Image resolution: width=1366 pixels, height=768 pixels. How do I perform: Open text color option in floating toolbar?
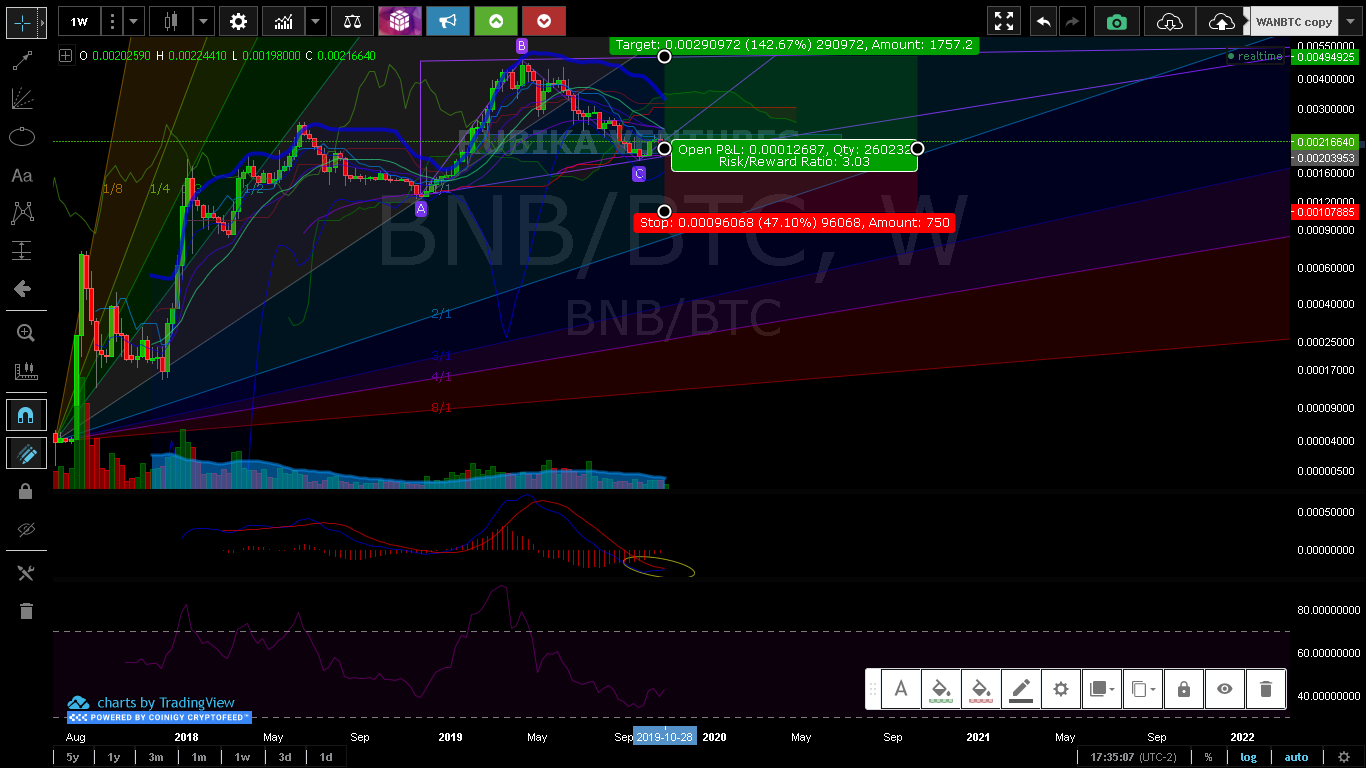pos(901,689)
